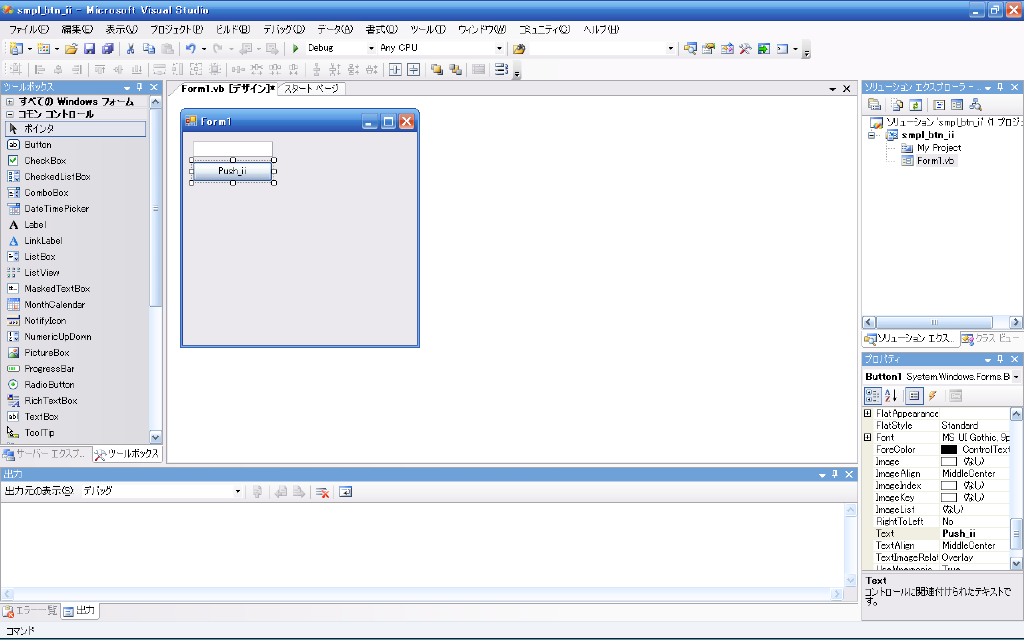1024x640 pixels.
Task: Expand FlatAppearance property group
Action: click(x=868, y=413)
